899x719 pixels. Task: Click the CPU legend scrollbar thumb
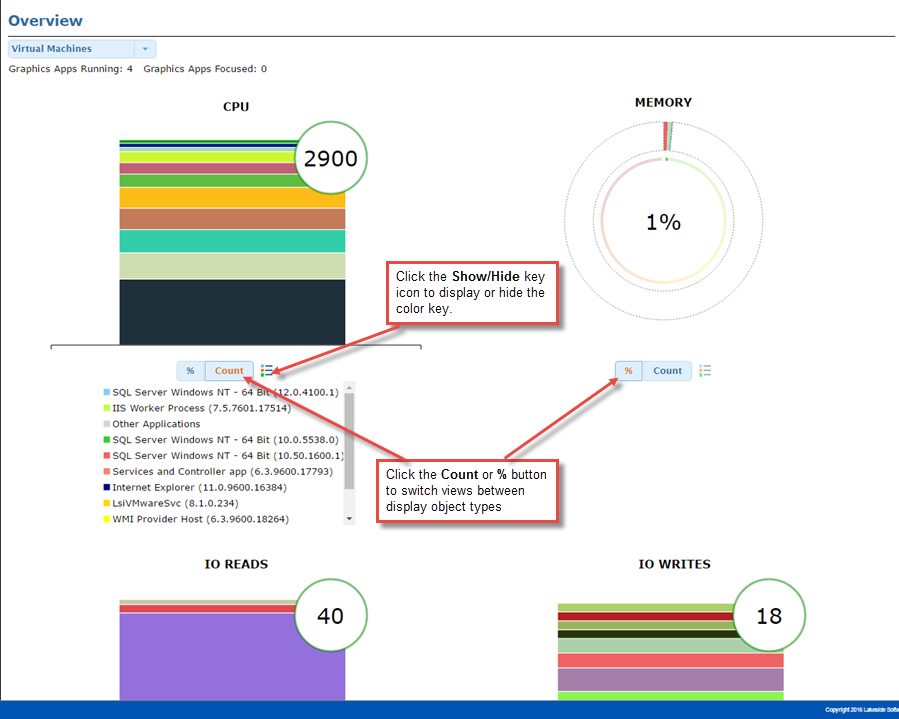pyautogui.click(x=349, y=441)
